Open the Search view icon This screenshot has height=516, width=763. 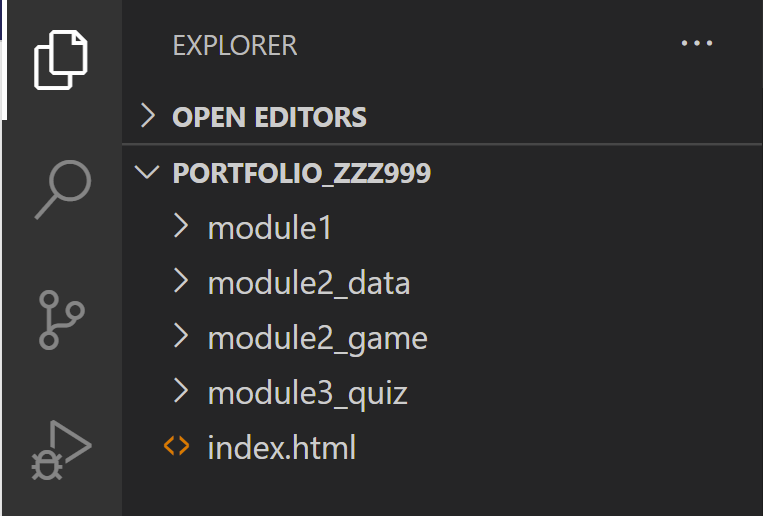click(x=63, y=189)
